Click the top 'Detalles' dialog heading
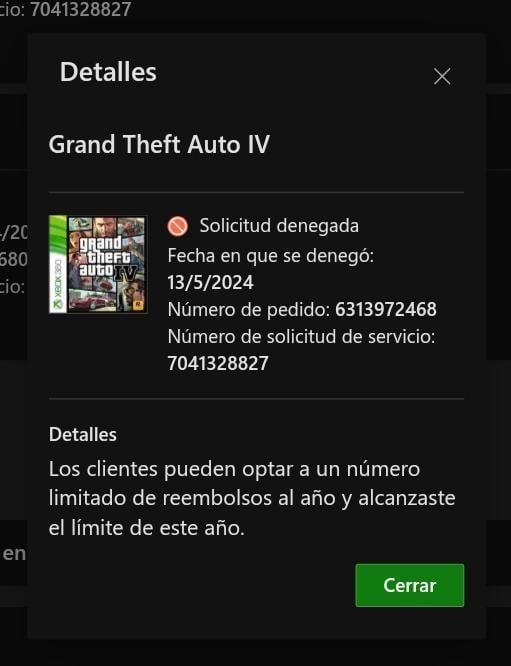The height and width of the screenshot is (666, 511). (x=108, y=72)
